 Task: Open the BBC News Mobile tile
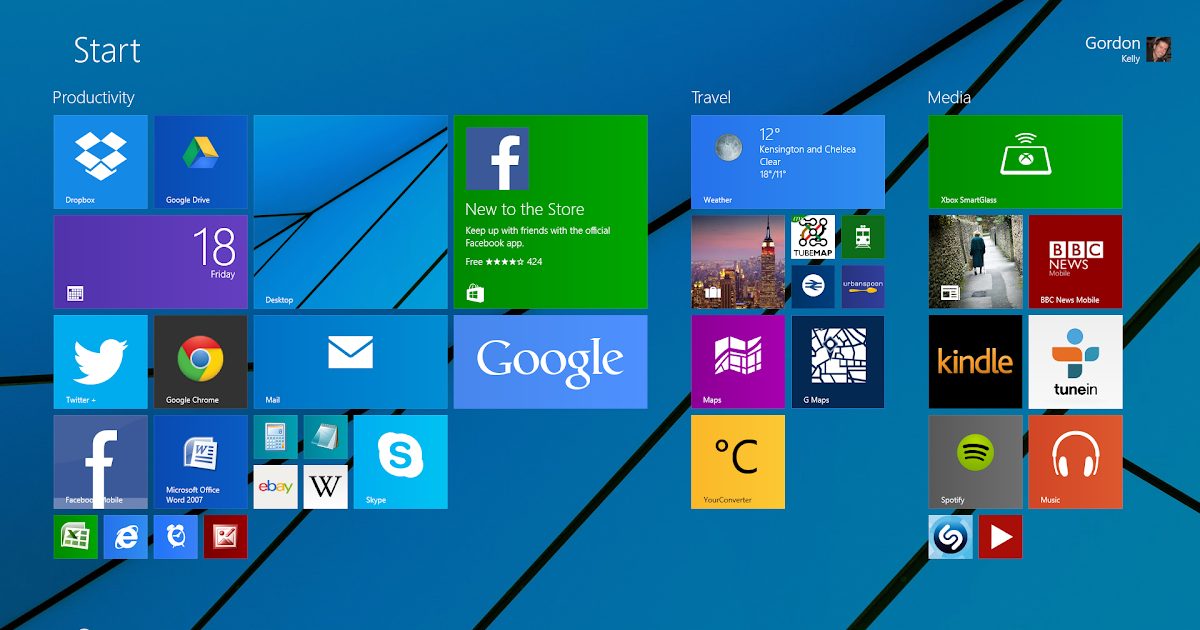click(1075, 262)
